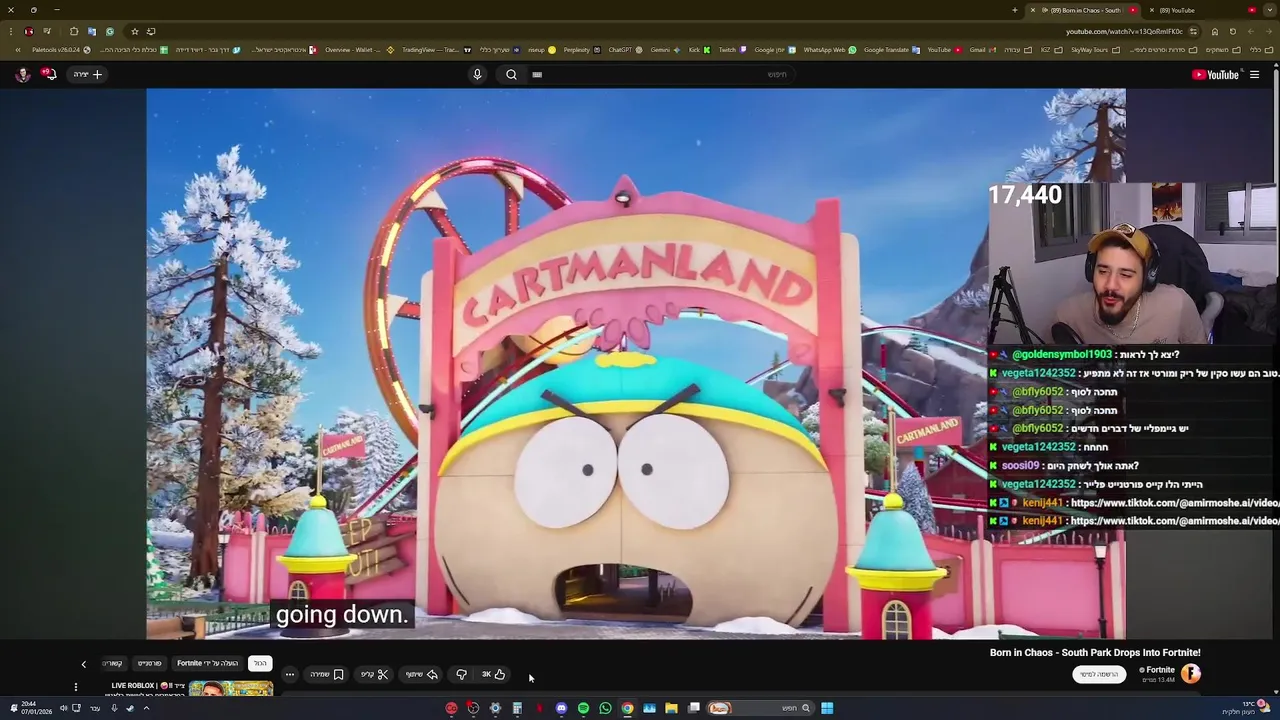Open the Windows Start menu

pos(827,708)
